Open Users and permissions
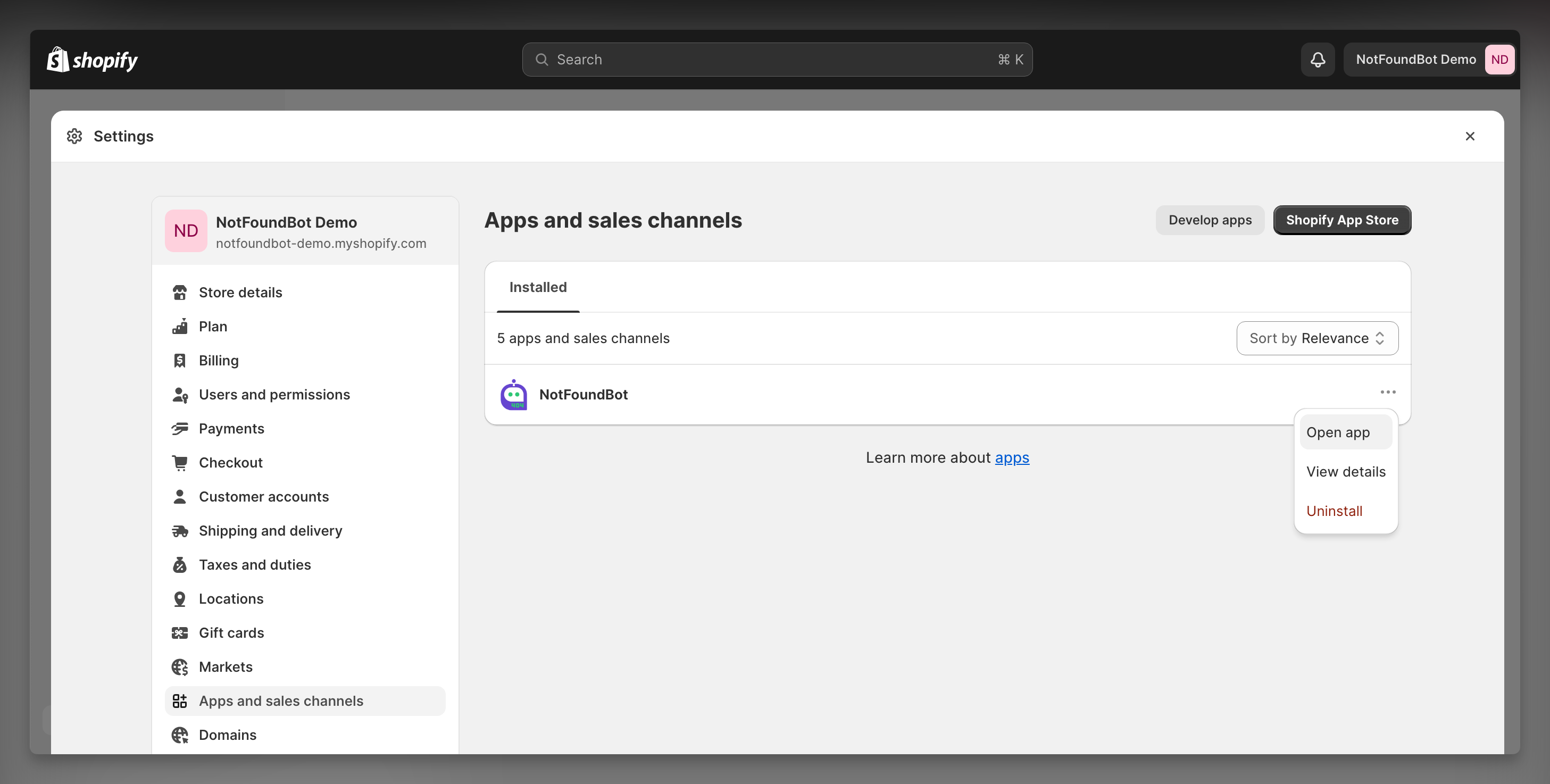This screenshot has height=784, width=1550. [x=305, y=395]
